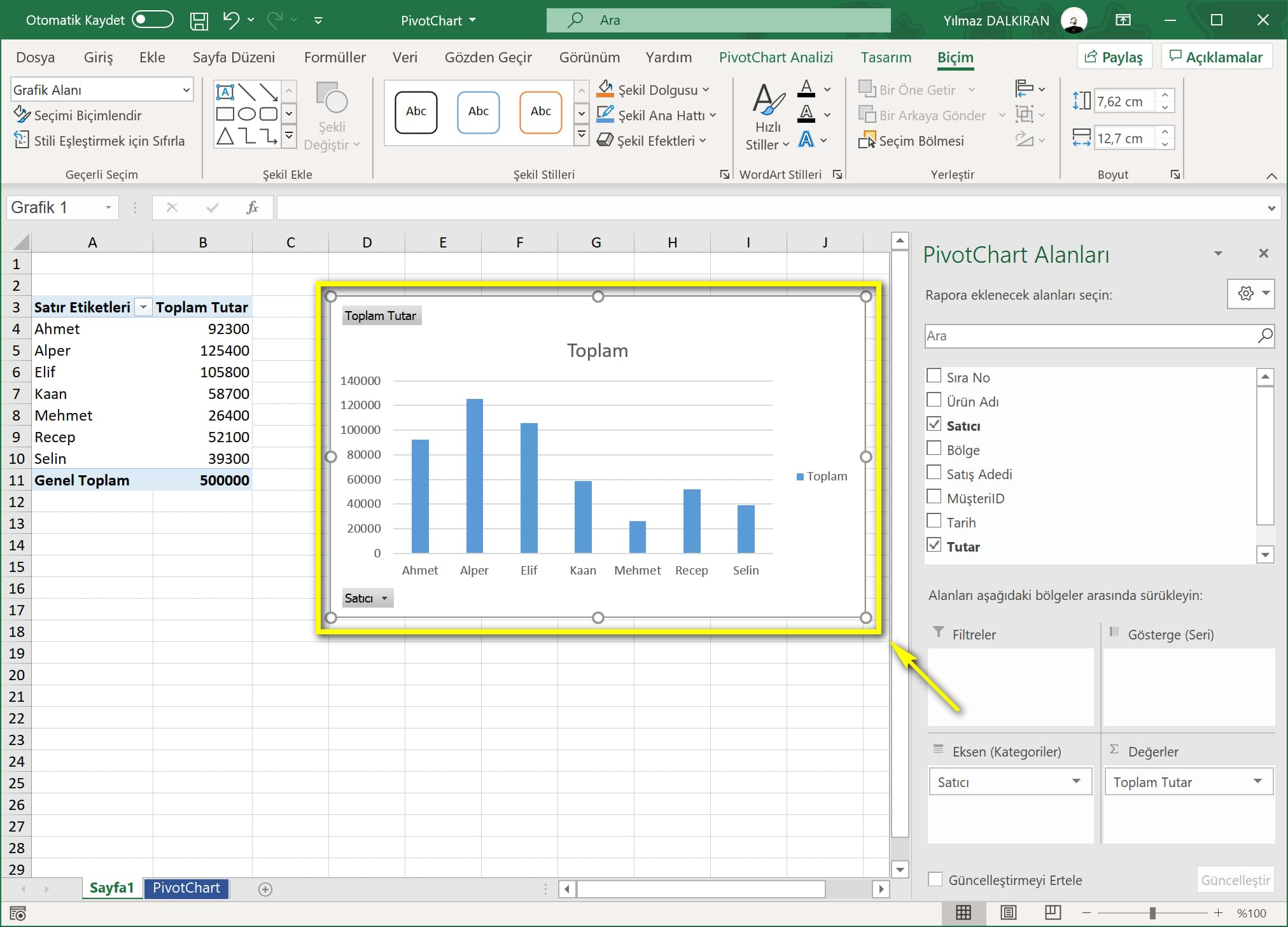
Task: Collapse the ribbon with the chevron
Action: point(1271,176)
